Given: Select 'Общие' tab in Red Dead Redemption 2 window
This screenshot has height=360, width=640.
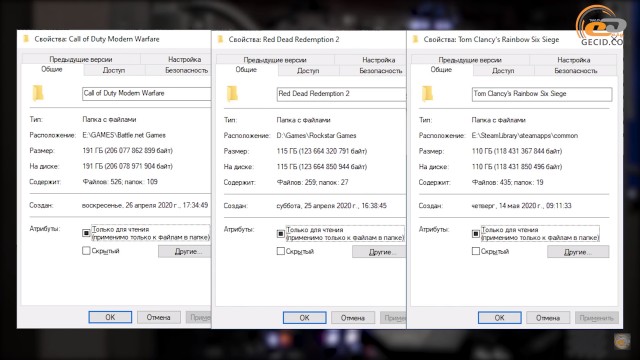Looking at the screenshot, I should [246, 70].
